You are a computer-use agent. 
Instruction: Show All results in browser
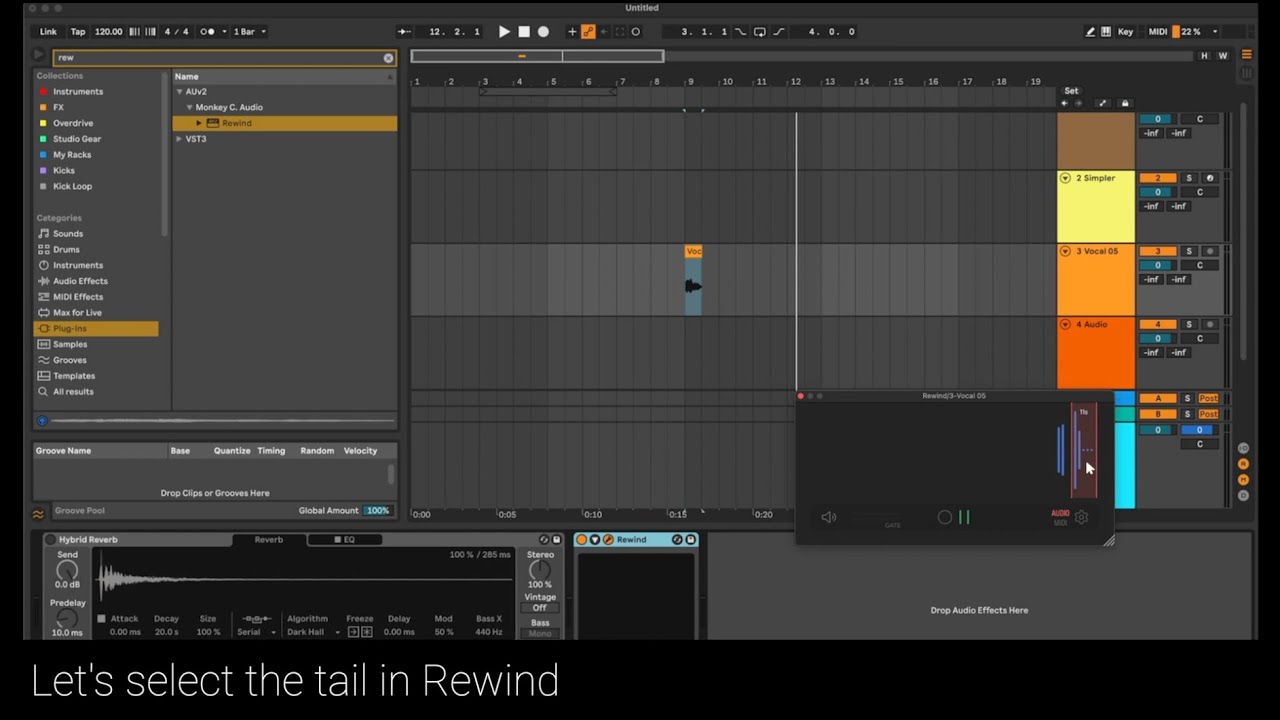[x=73, y=392]
